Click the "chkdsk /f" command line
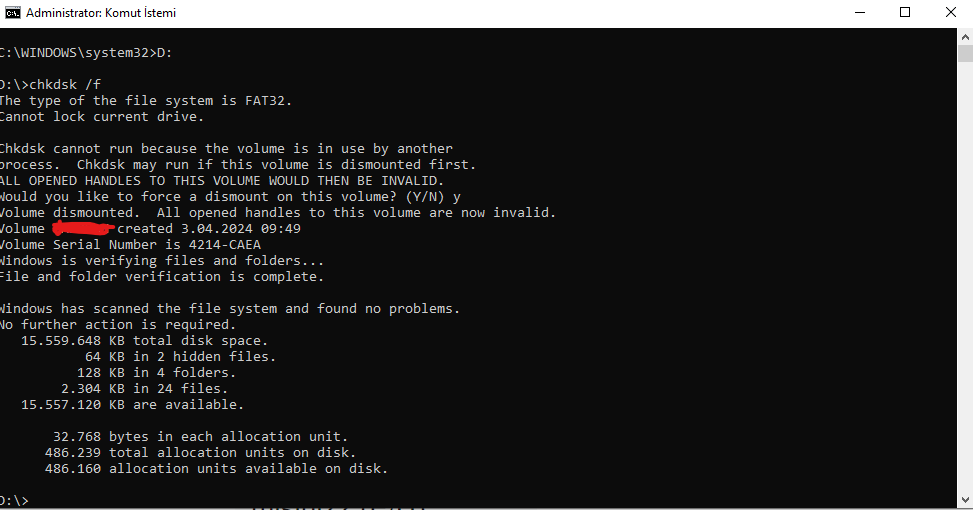This screenshot has height=510, width=973. coord(64,84)
